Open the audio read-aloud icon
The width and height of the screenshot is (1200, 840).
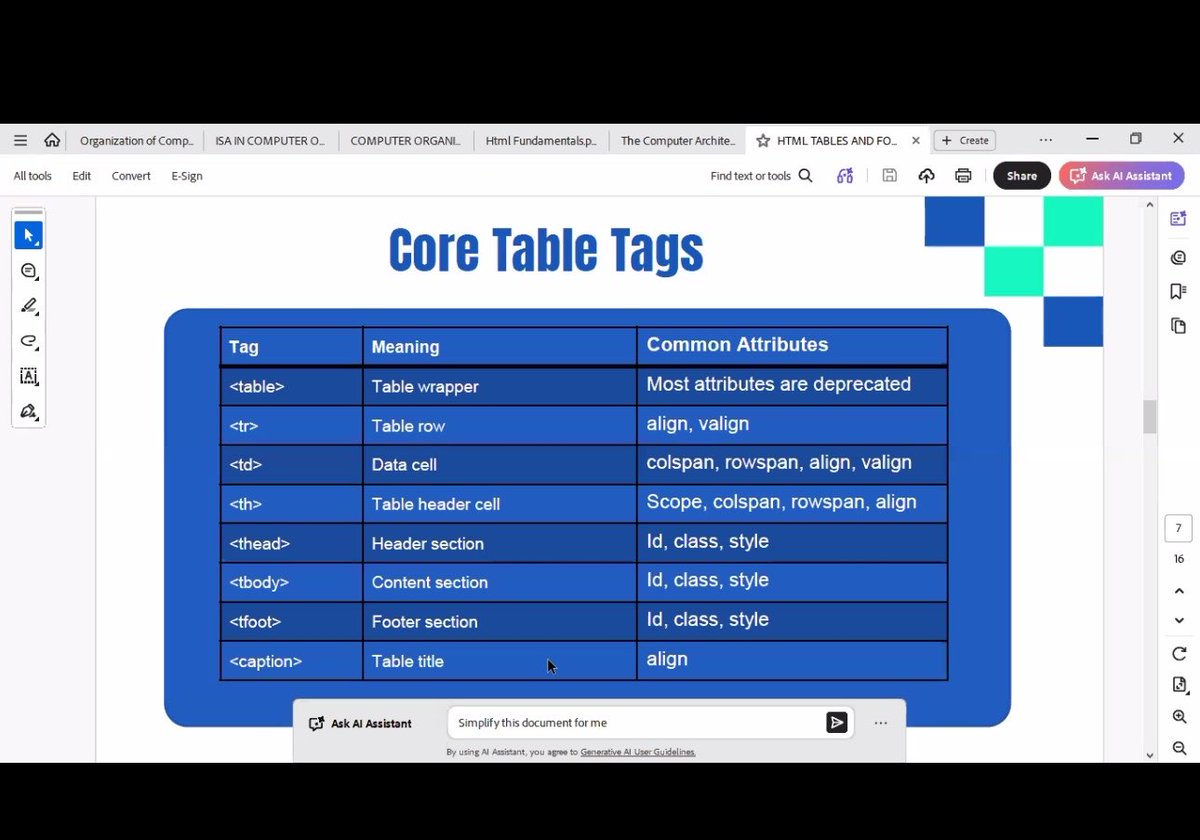pos(845,176)
